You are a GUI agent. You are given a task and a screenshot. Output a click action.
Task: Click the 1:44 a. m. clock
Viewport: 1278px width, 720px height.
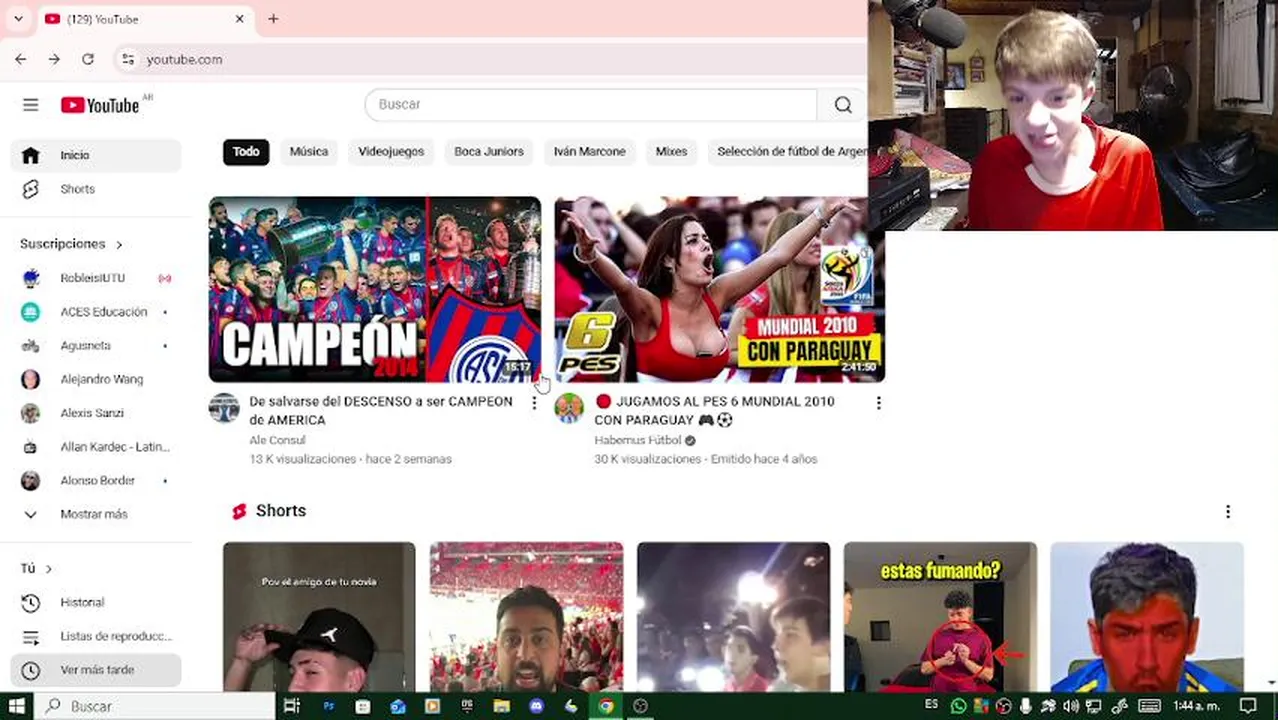(1197, 706)
